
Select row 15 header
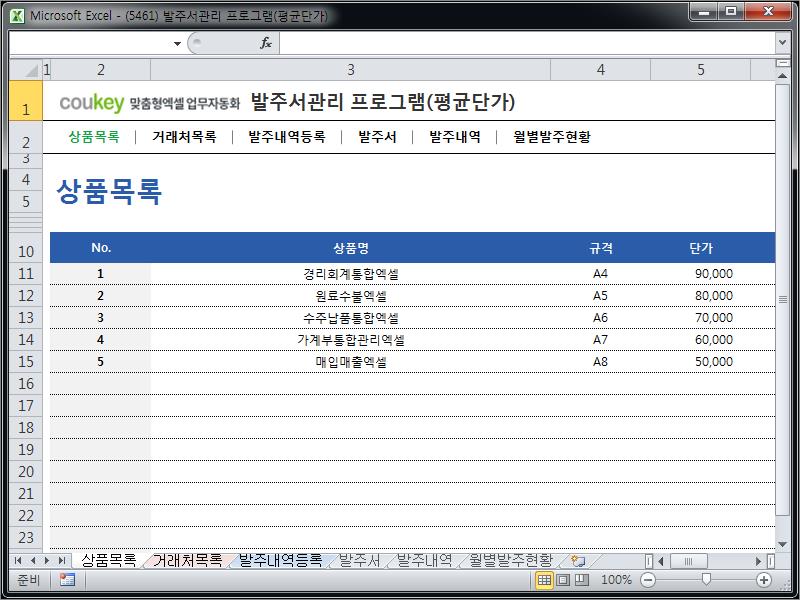click(x=26, y=362)
